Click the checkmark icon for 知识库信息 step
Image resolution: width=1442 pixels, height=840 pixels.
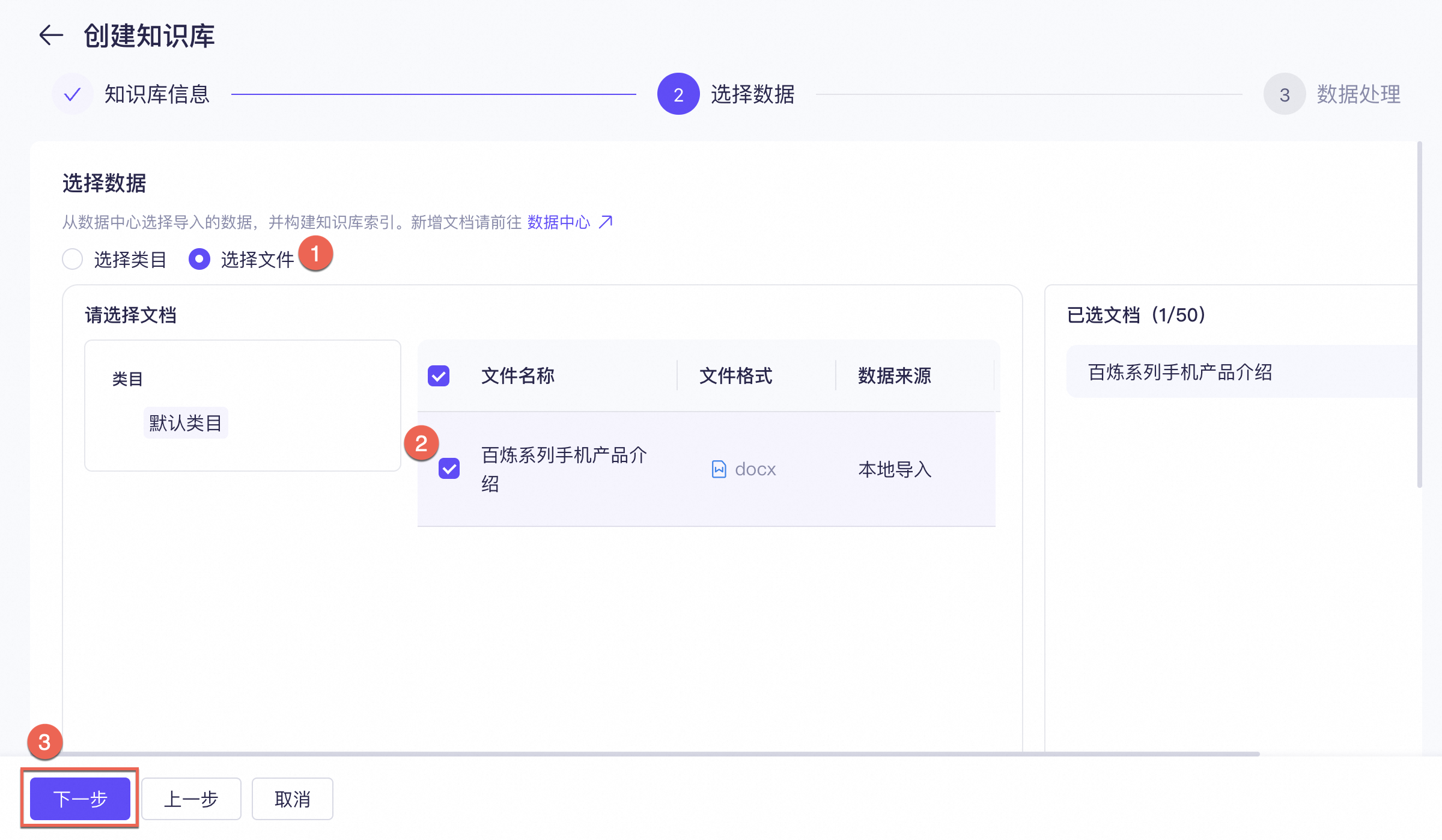72,94
